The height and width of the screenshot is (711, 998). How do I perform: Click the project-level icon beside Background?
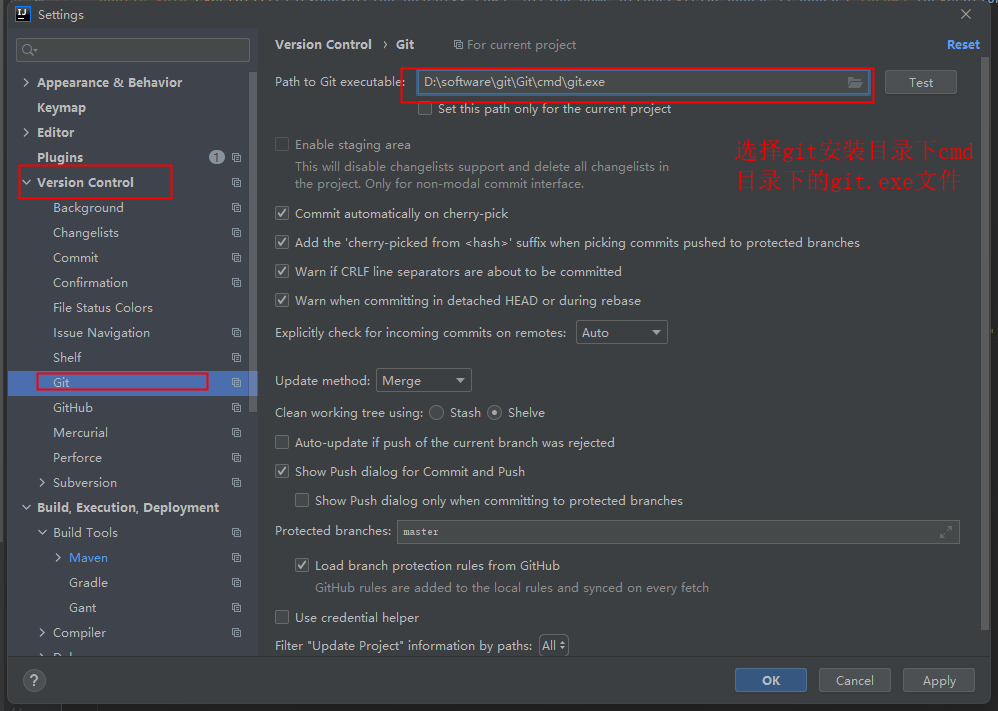pos(237,208)
